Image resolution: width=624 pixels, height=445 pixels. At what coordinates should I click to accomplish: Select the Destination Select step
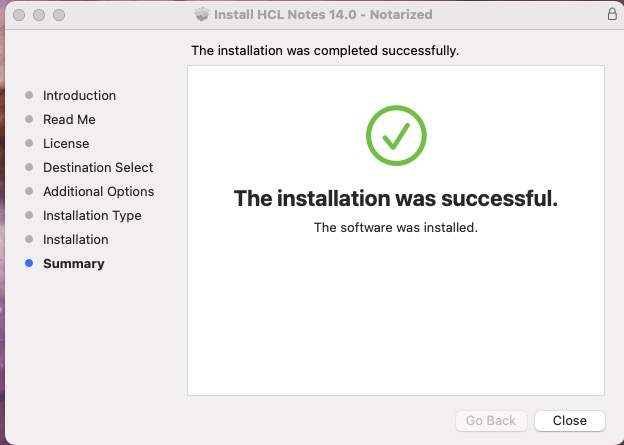98,168
